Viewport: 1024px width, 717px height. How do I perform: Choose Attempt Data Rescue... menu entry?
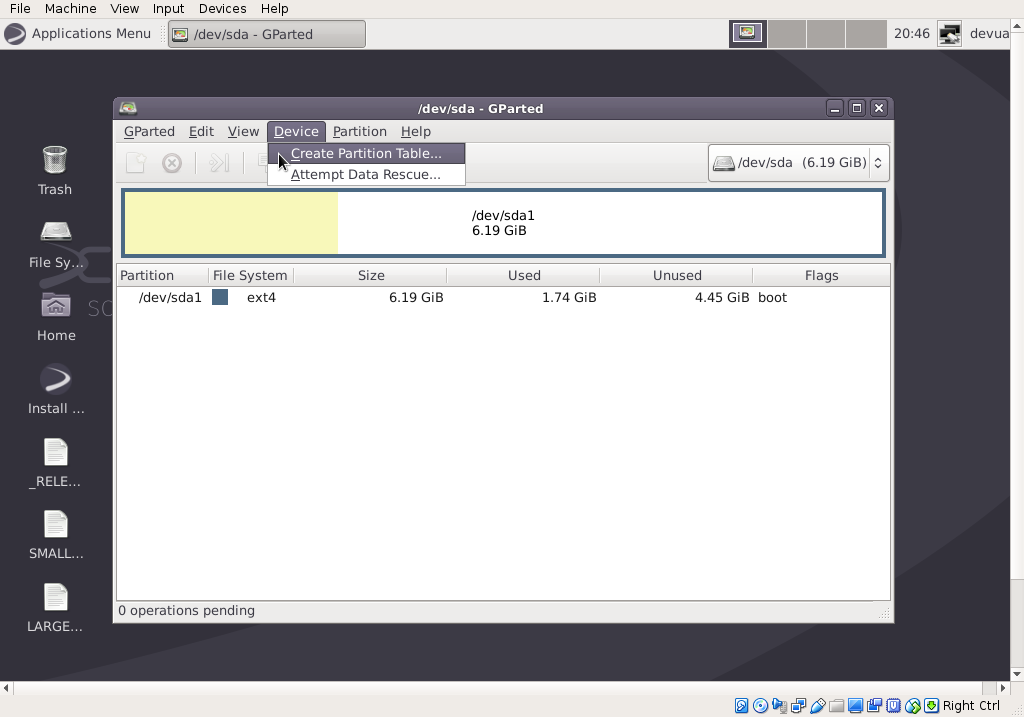click(x=366, y=174)
